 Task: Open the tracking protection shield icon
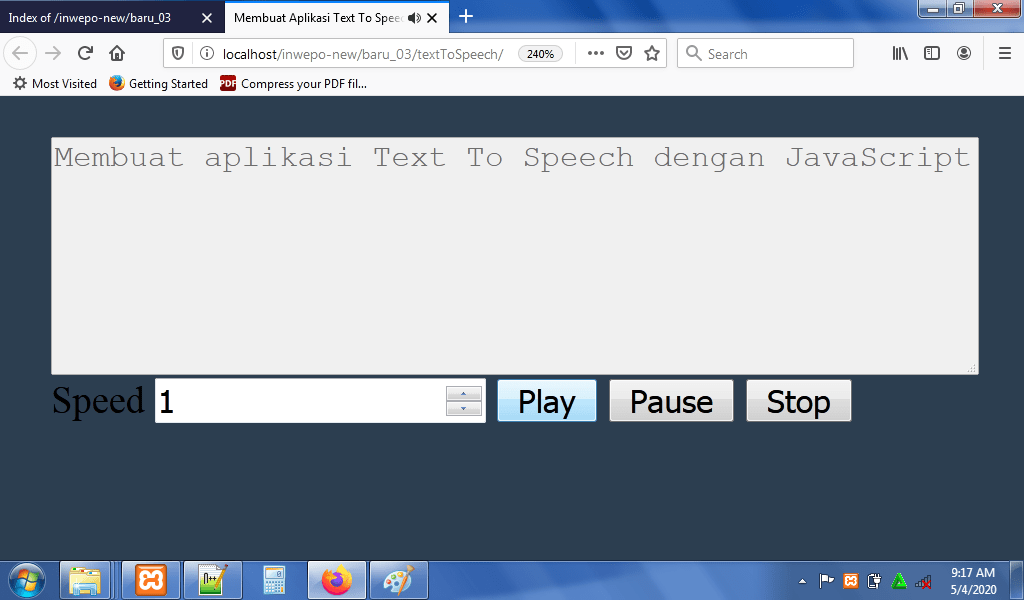coord(178,54)
